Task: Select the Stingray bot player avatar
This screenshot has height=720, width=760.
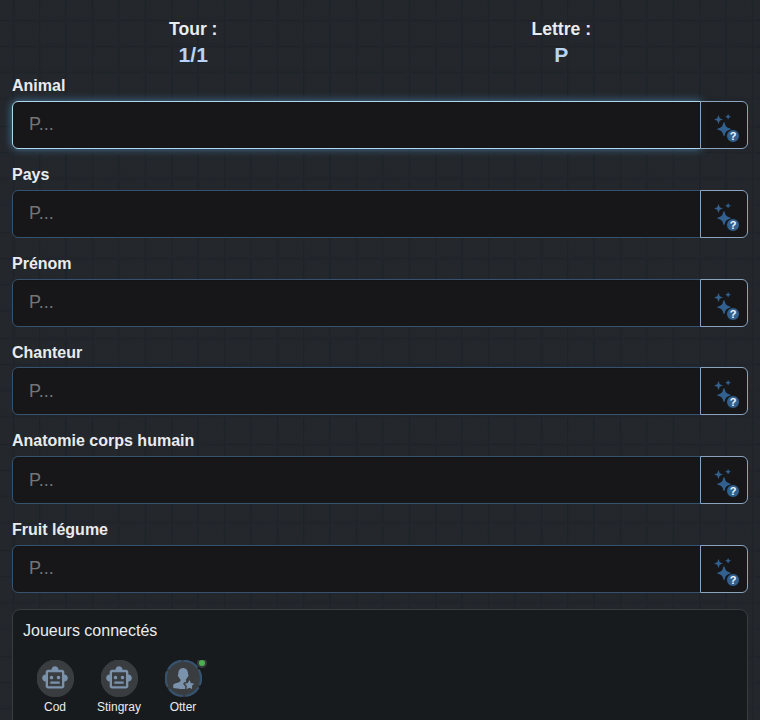Action: 119,678
